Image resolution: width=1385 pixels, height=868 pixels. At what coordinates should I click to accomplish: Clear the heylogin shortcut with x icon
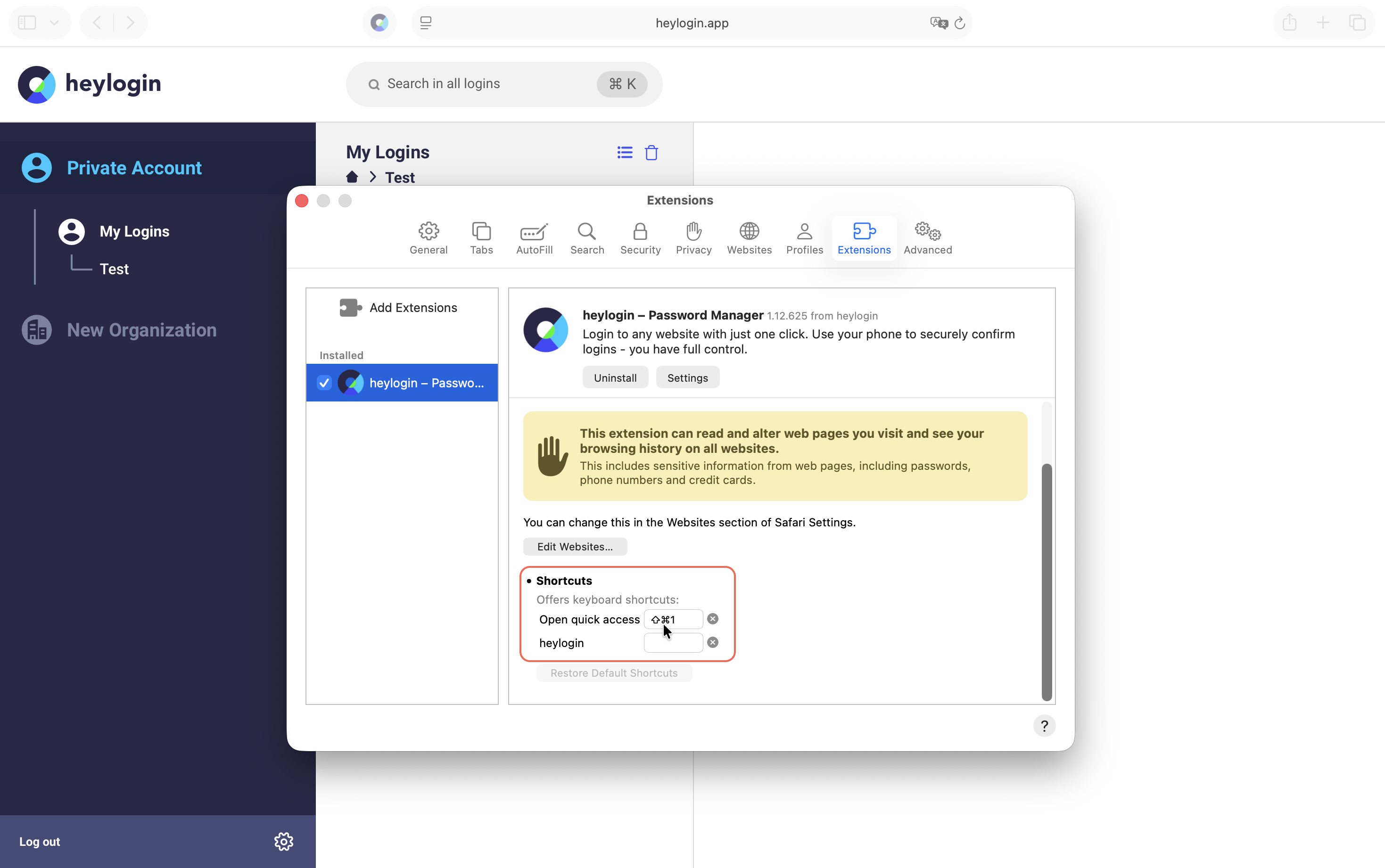click(x=712, y=642)
